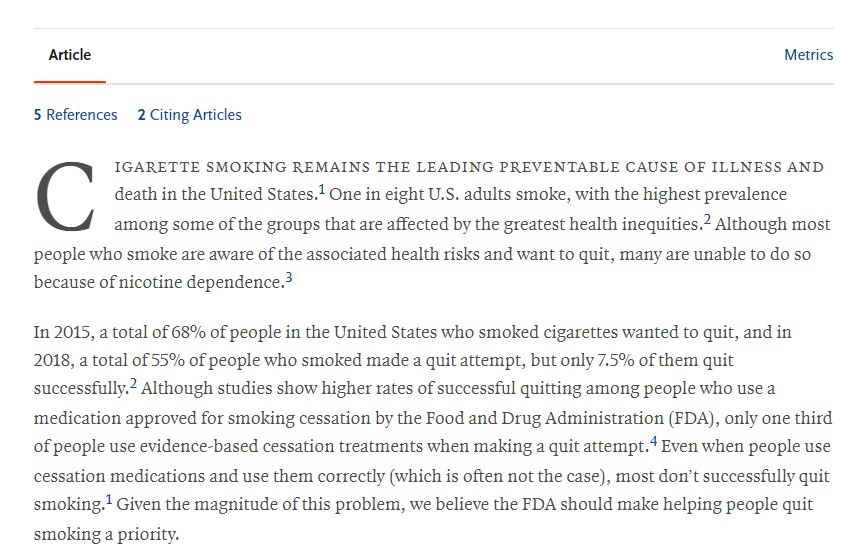This screenshot has height=553, width=844.
Task: Click footnote 3 after "nicotine dependence."
Action: pyautogui.click(x=289, y=279)
